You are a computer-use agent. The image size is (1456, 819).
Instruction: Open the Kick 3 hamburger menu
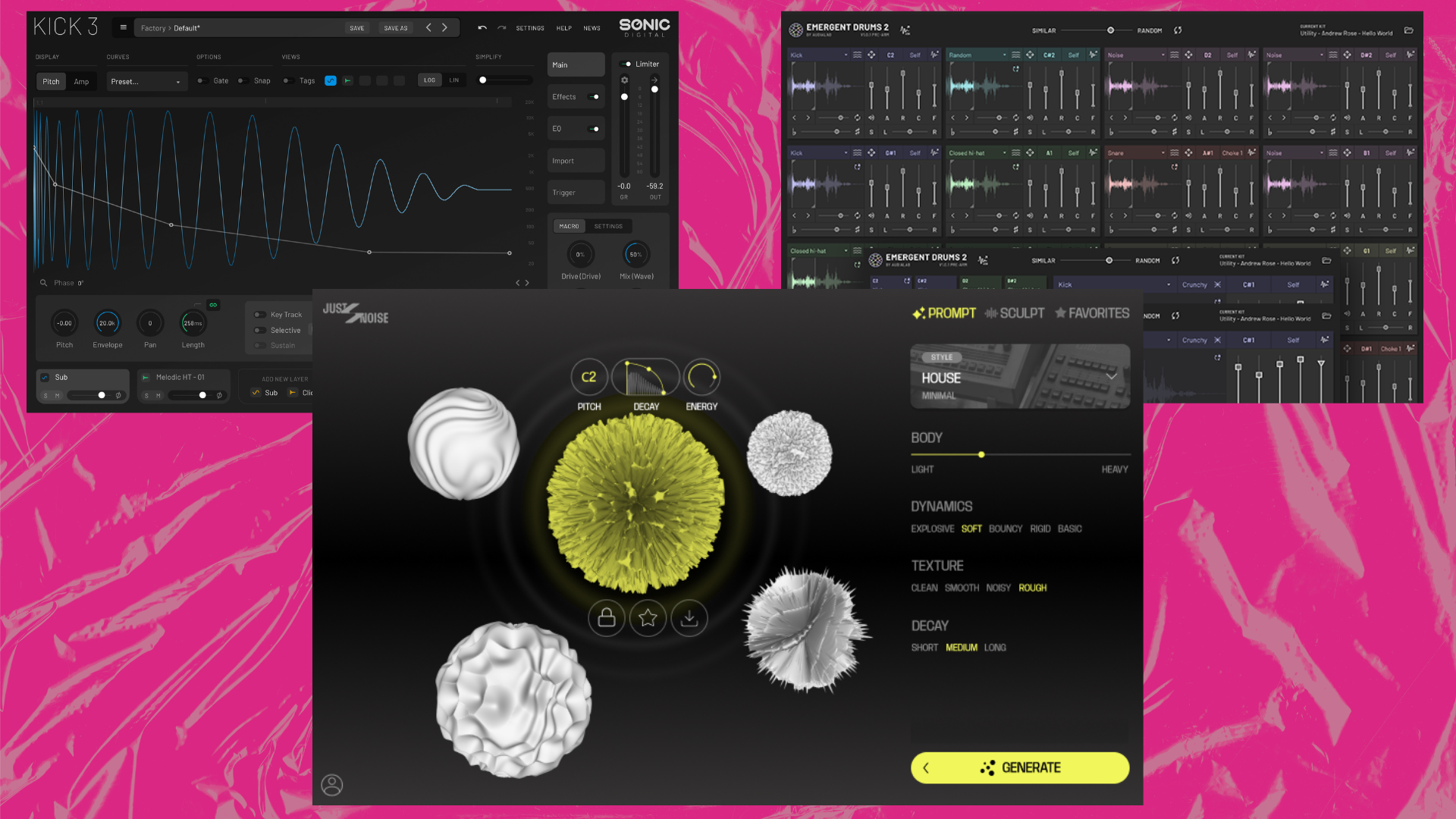[123, 27]
